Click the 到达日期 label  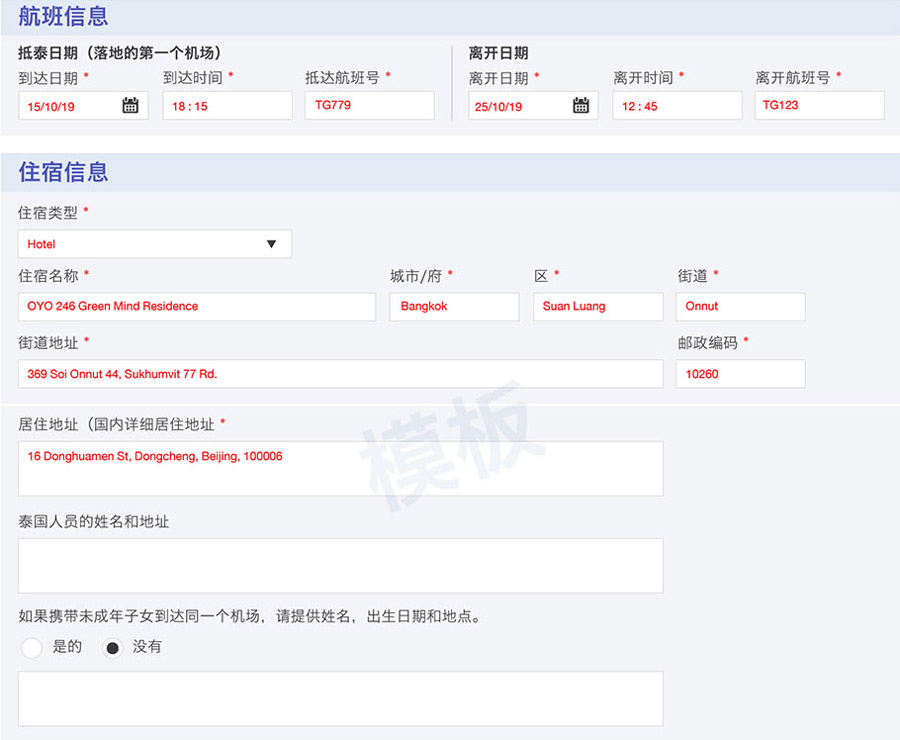(x=48, y=78)
